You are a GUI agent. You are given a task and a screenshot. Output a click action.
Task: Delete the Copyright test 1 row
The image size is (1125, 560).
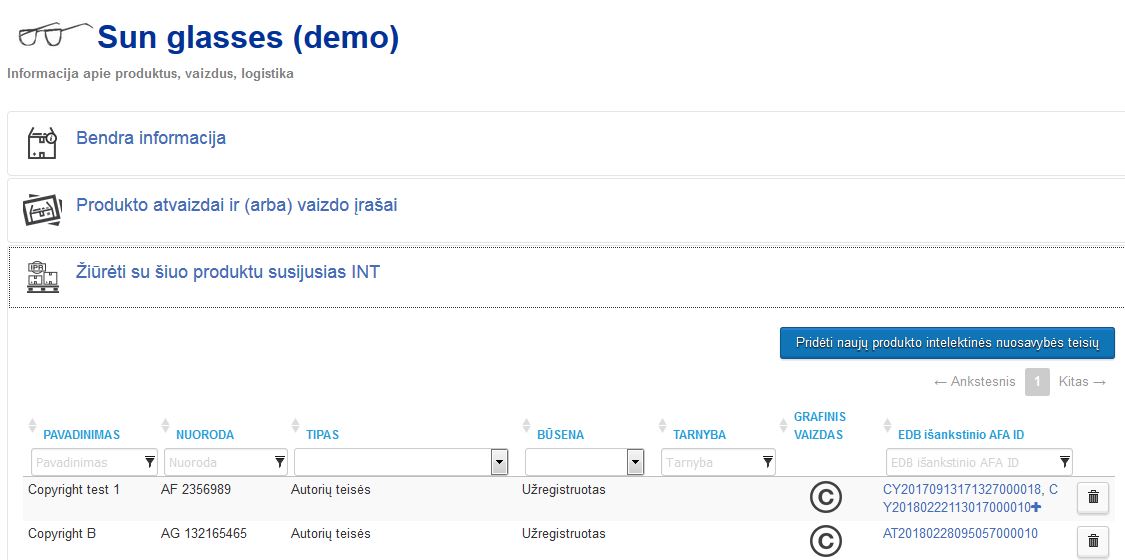coord(1093,497)
